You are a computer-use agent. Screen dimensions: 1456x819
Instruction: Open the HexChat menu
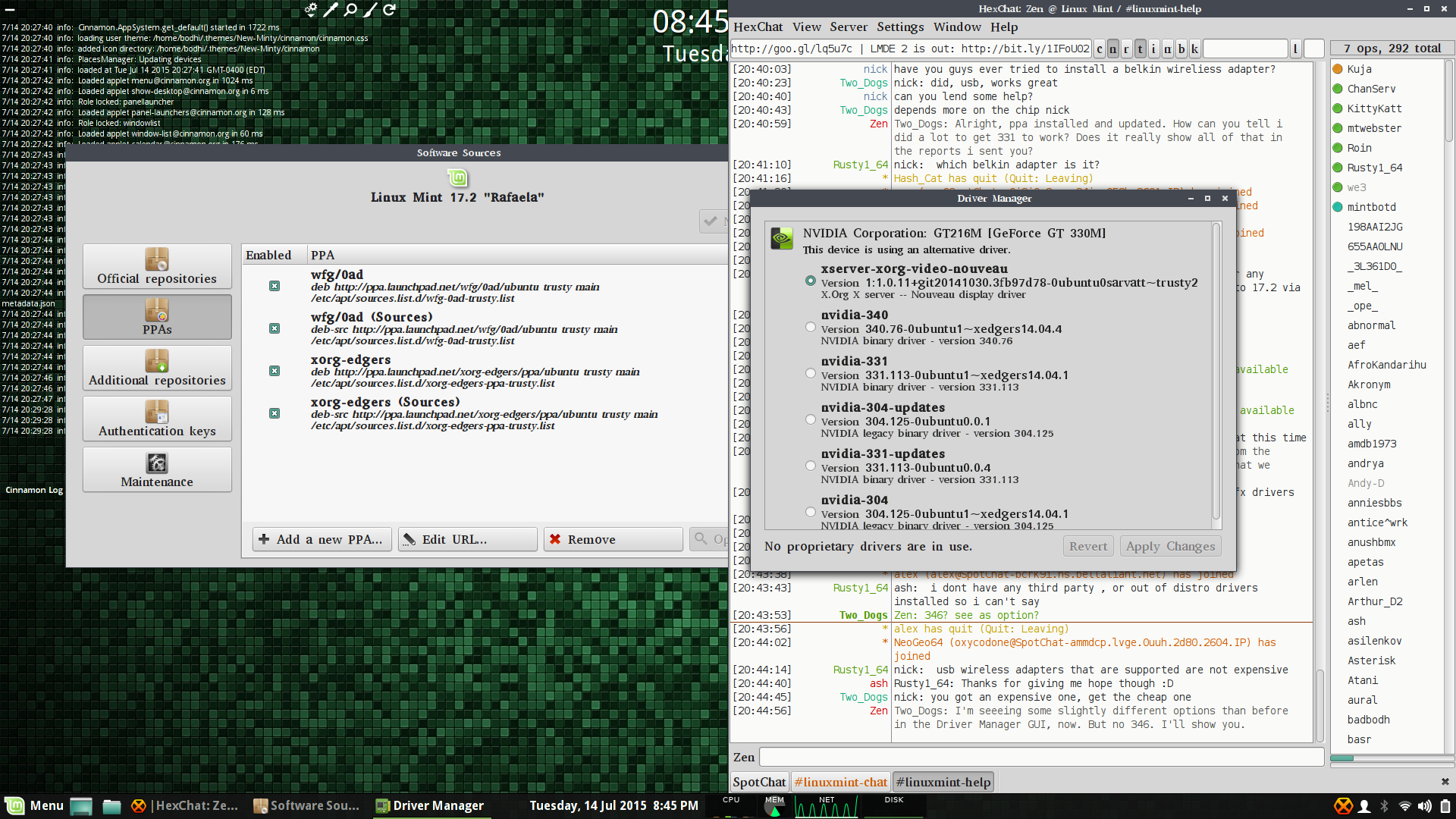(758, 27)
